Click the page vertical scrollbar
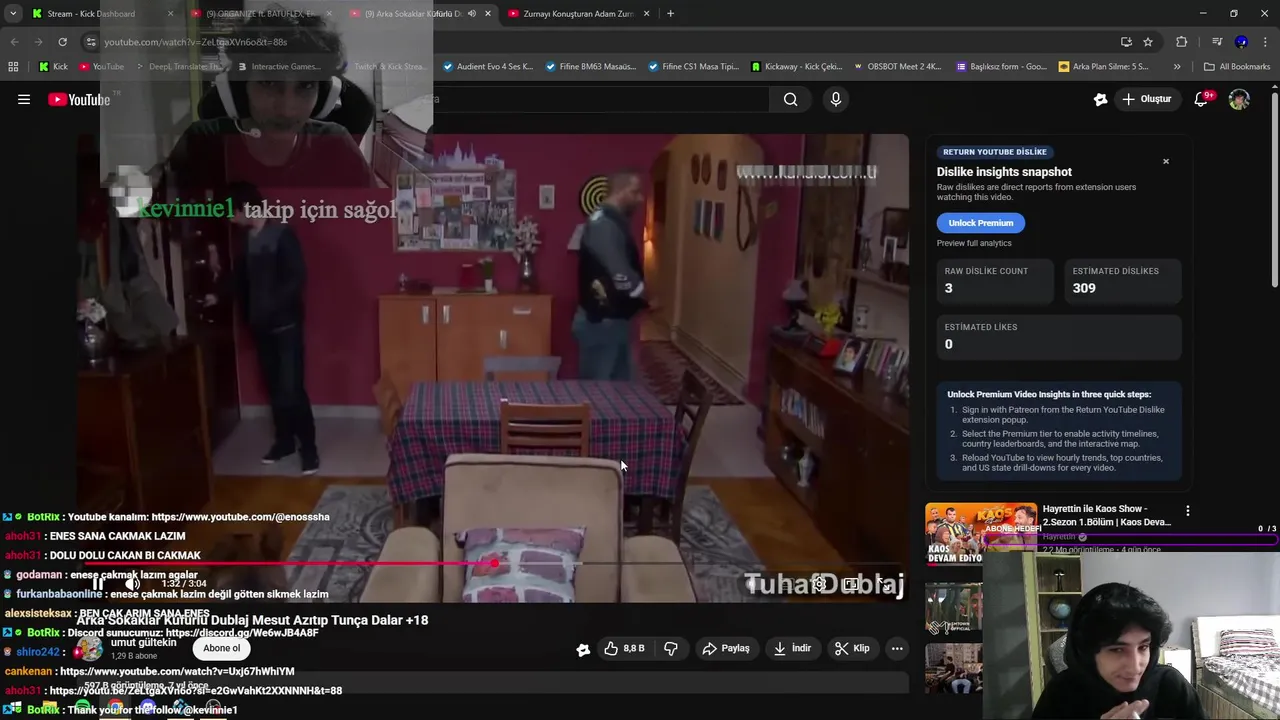 (x=1274, y=190)
